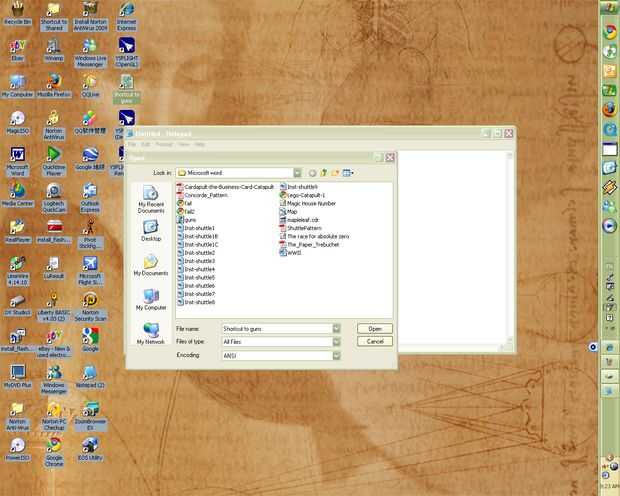Select the Microsoft Flight Simulator desktop shortcut
620x496 pixels.
click(90, 271)
